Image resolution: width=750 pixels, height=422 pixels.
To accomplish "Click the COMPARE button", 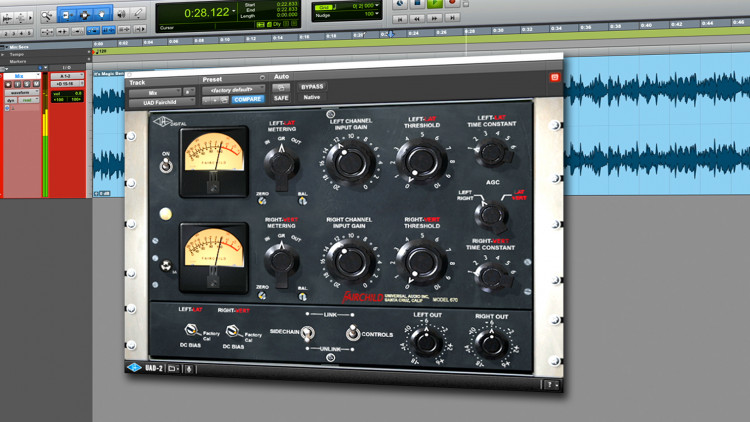I will point(248,100).
